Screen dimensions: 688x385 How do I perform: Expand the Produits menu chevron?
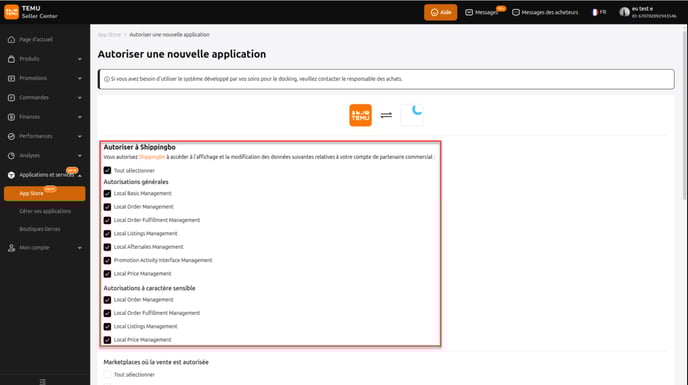(79, 59)
